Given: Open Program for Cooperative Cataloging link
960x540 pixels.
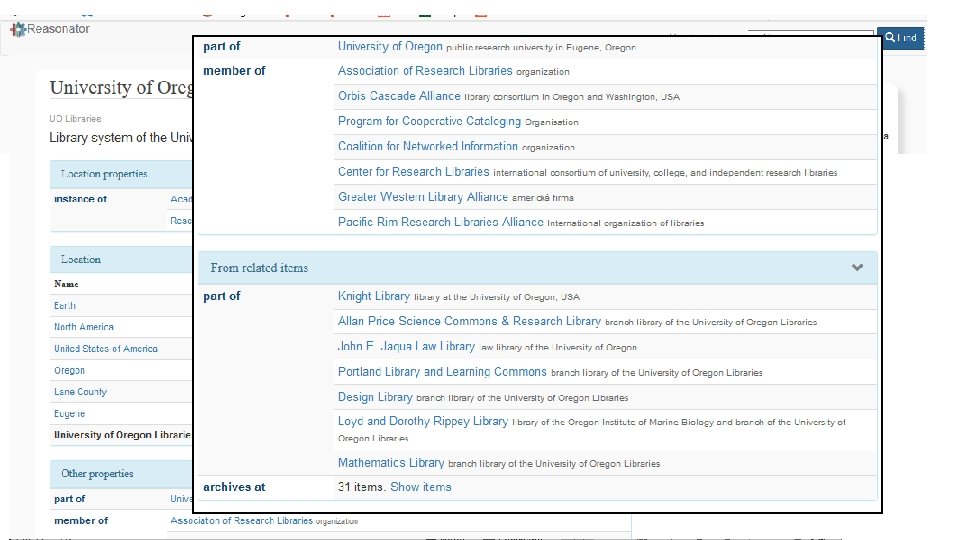Looking at the screenshot, I should point(429,121).
